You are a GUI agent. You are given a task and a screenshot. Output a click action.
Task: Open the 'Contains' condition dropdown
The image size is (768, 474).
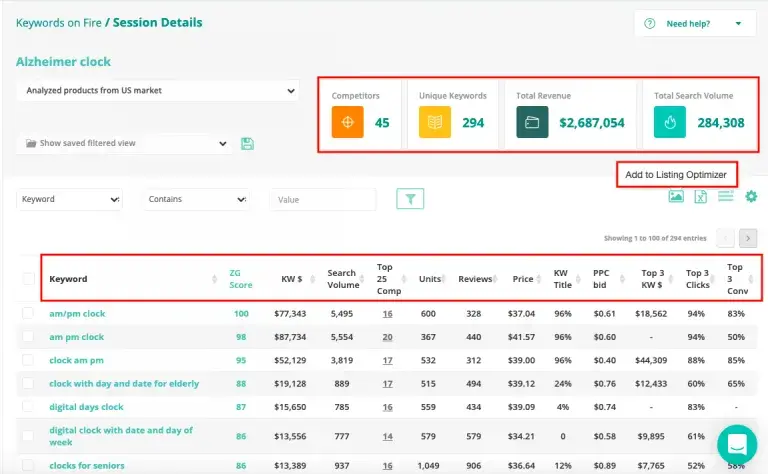(x=196, y=199)
